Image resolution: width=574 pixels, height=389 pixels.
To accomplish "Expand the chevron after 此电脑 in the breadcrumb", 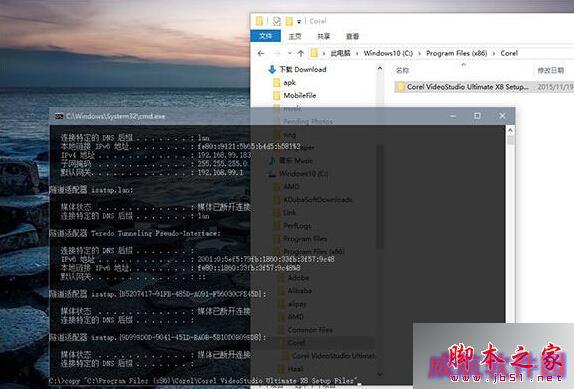I will (x=357, y=53).
